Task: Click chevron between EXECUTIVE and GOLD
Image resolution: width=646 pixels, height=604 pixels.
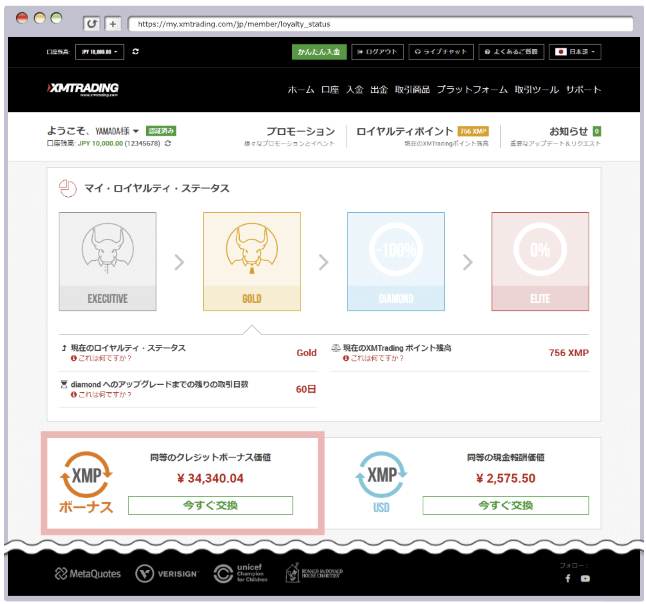Action: pos(179,262)
